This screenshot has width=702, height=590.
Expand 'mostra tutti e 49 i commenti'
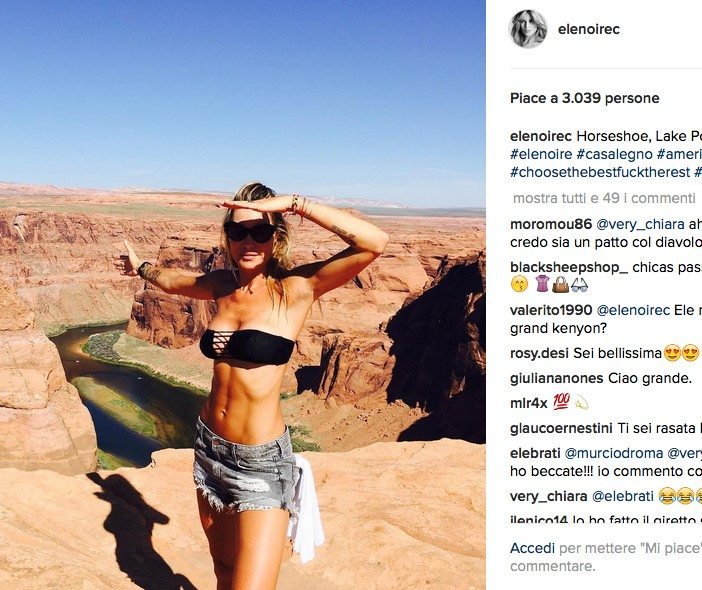[x=604, y=198]
